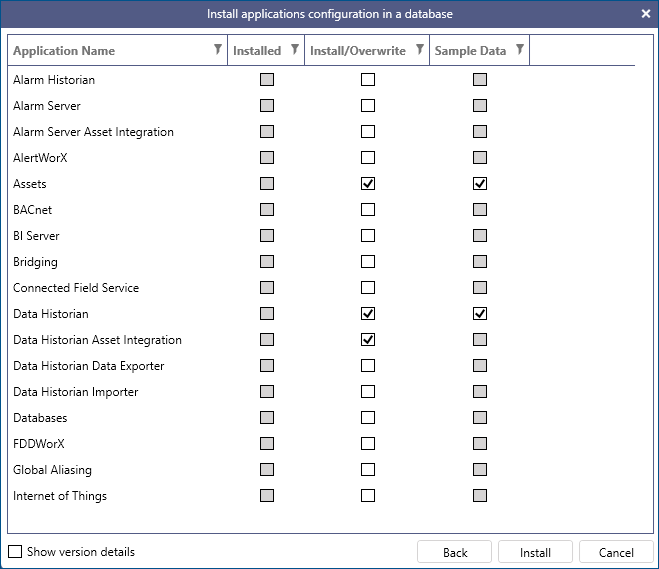
Task: Select the Assets application name
Action: pos(29,184)
